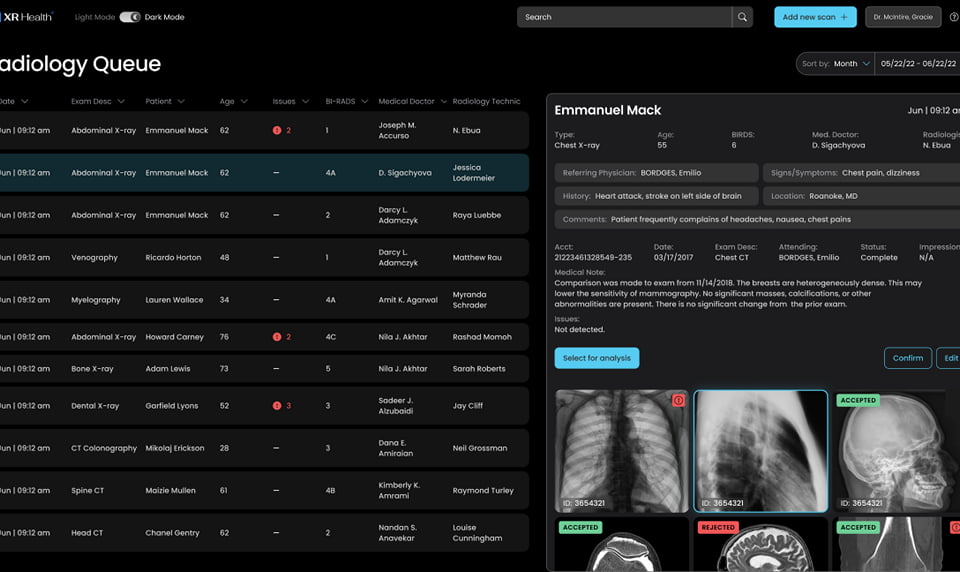The image size is (960, 572).
Task: Click the REJECTED badge on brain scan
Action: click(718, 527)
